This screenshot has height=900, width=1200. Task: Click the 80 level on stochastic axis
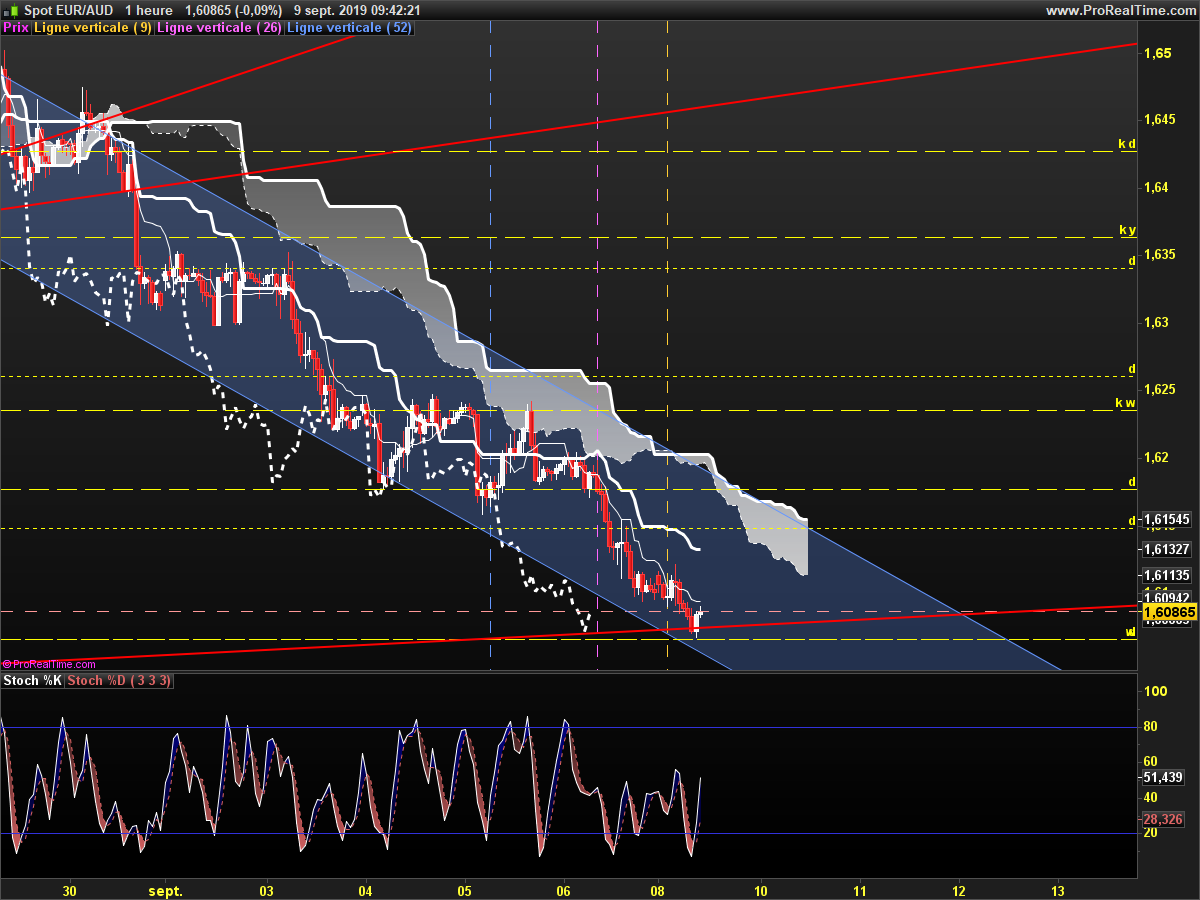coord(1152,727)
